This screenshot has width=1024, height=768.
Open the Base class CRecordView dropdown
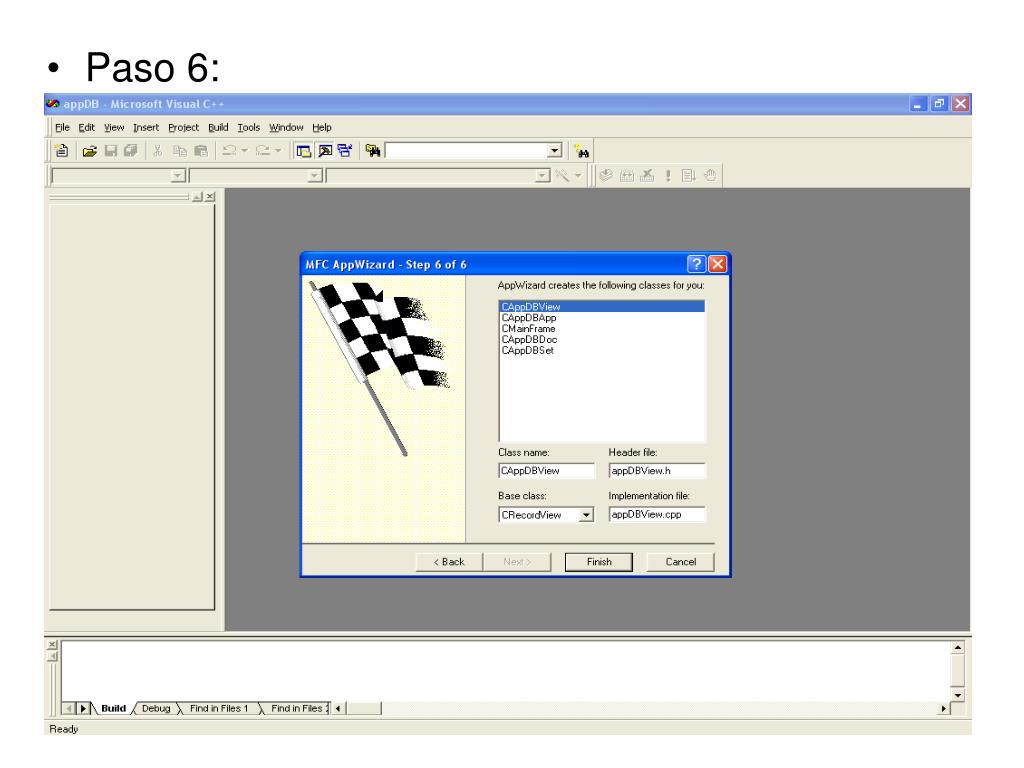point(586,515)
